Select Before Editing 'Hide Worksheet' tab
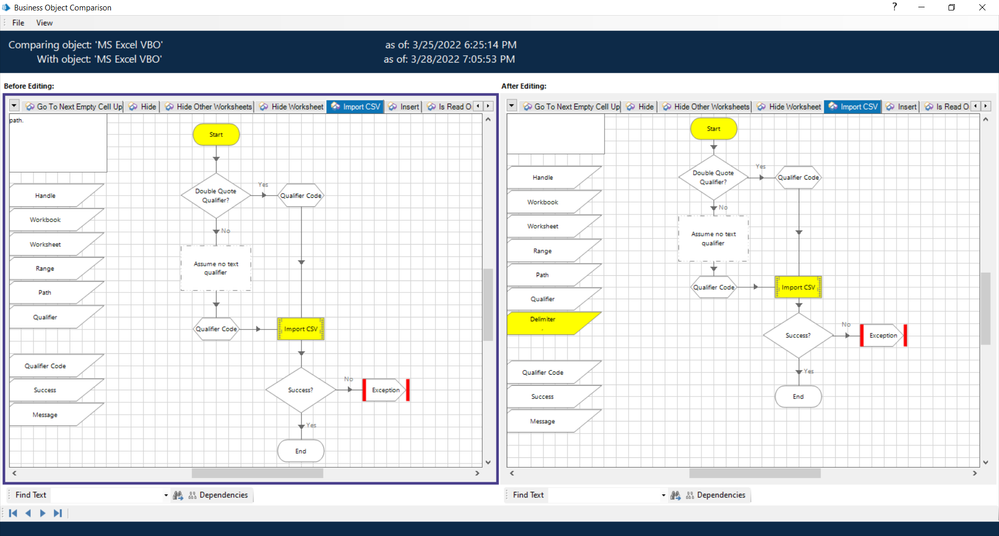 292,106
